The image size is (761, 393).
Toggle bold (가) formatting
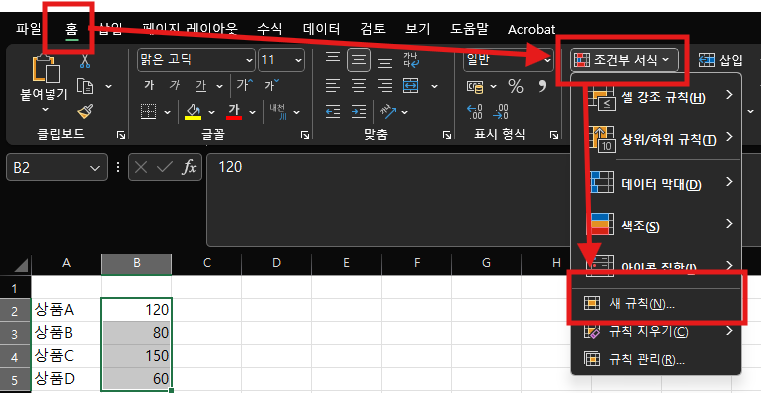click(149, 85)
